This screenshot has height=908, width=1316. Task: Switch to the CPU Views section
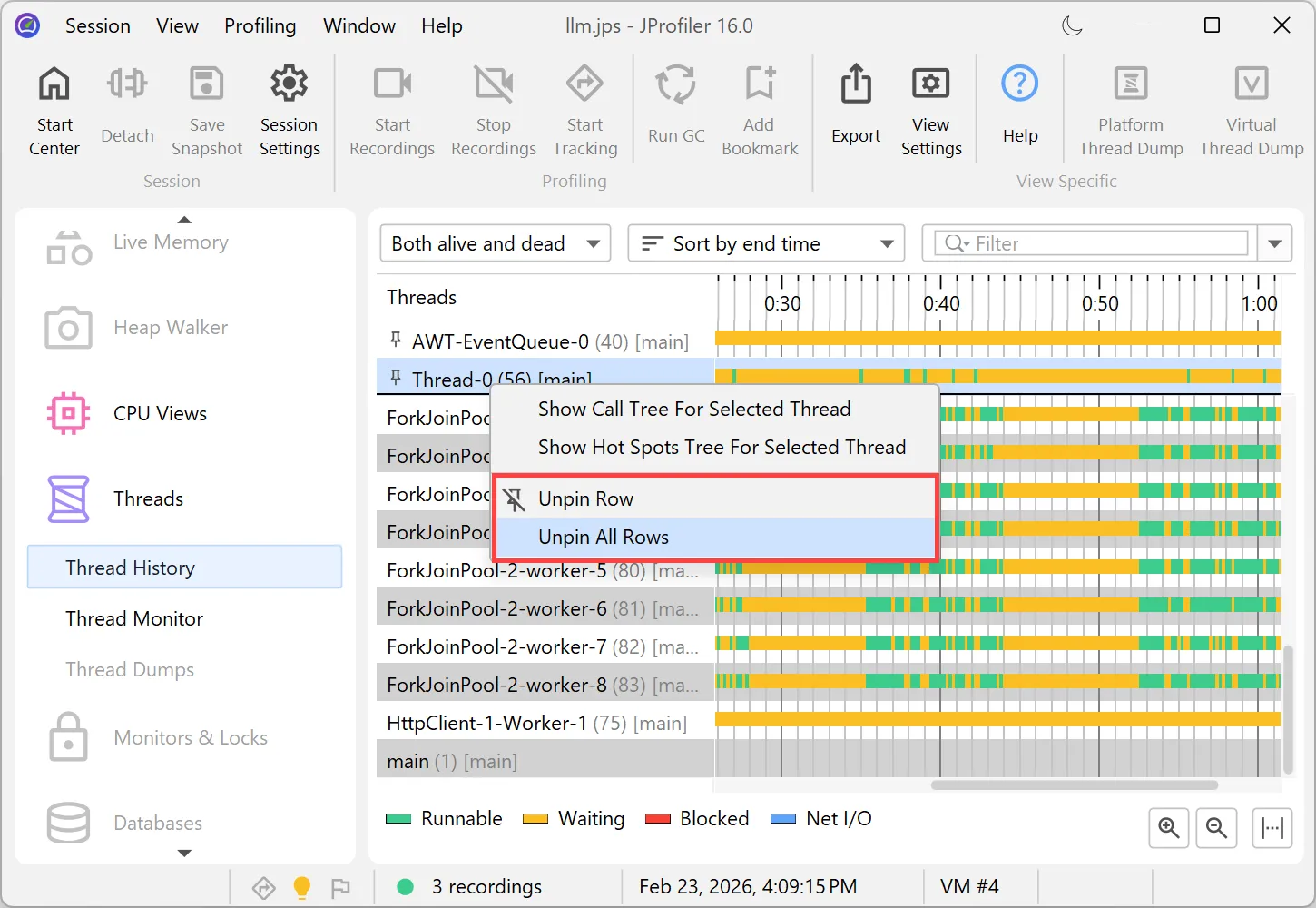click(160, 413)
